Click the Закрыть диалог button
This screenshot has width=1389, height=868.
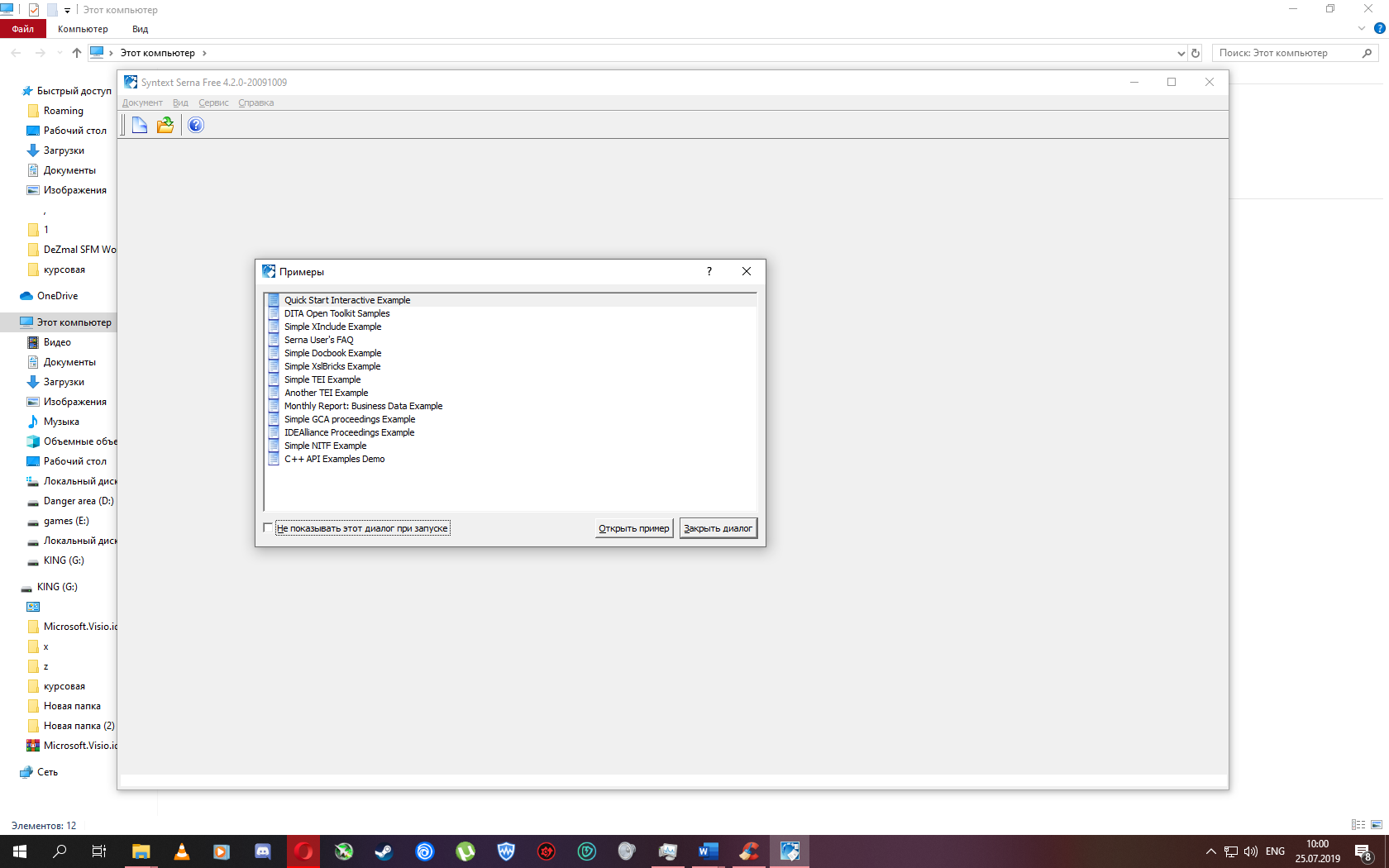pos(718,528)
